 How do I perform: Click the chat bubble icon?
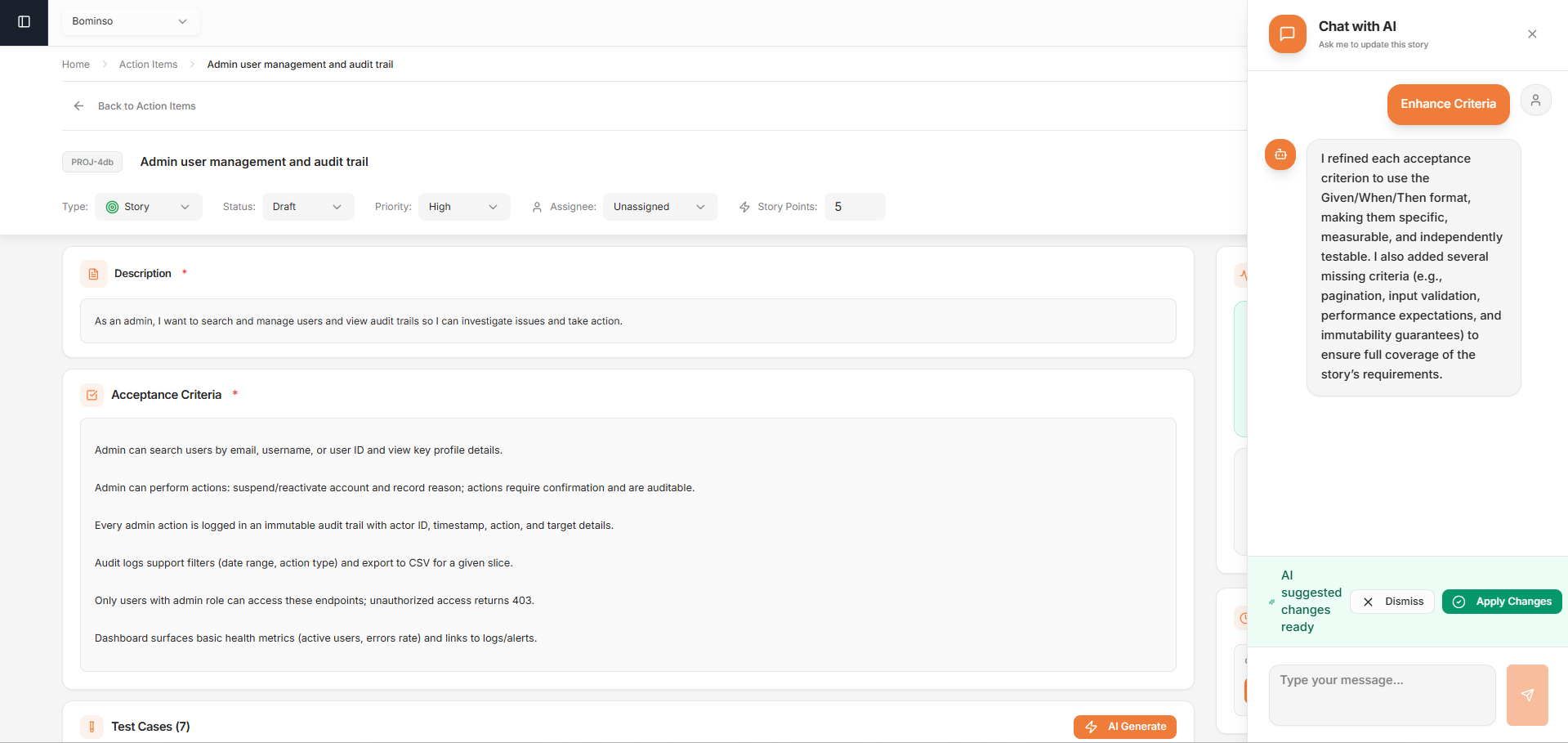[x=1287, y=34]
